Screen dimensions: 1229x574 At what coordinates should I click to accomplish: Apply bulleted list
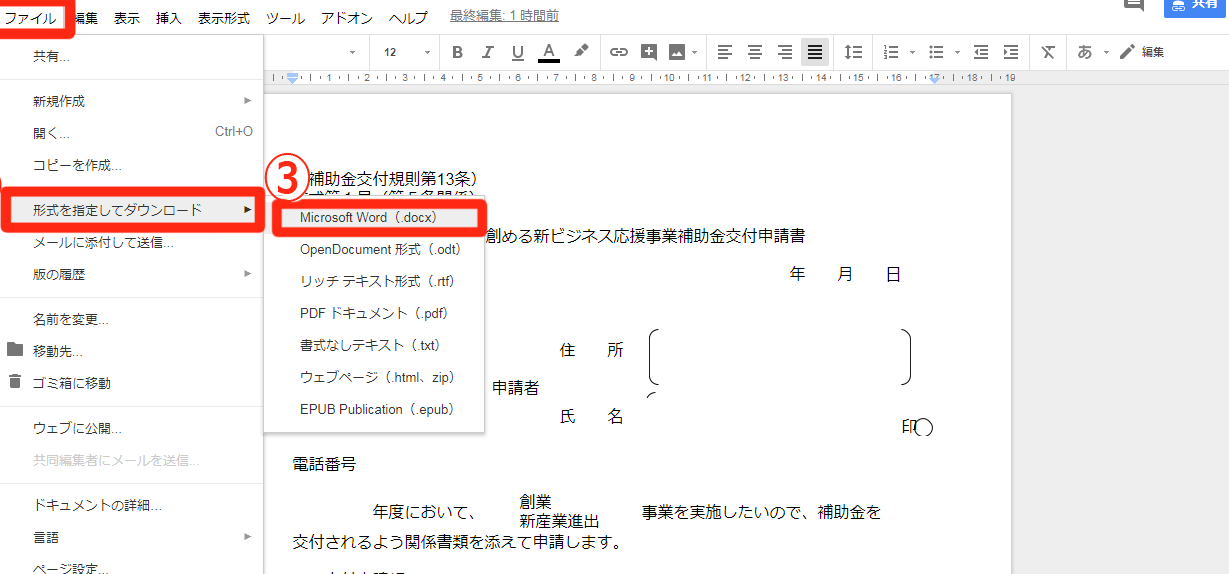tap(936, 52)
